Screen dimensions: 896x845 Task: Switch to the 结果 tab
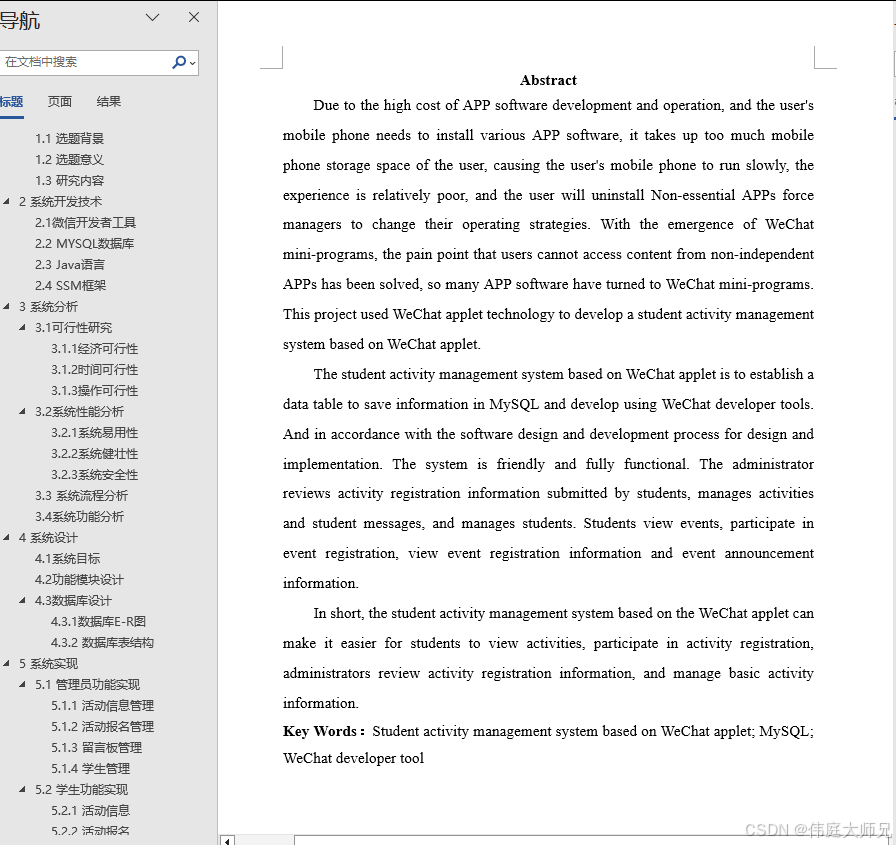109,102
